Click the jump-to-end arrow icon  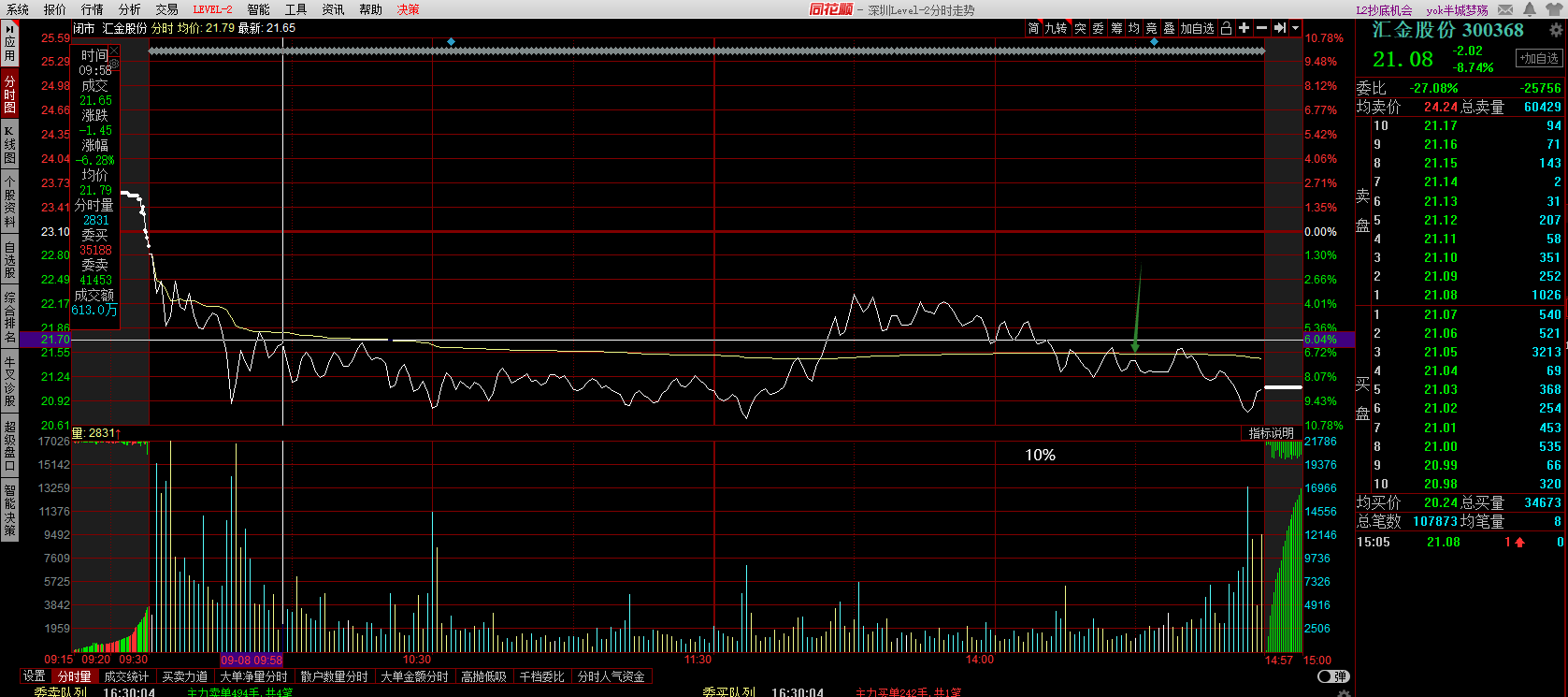pyautogui.click(x=1279, y=28)
